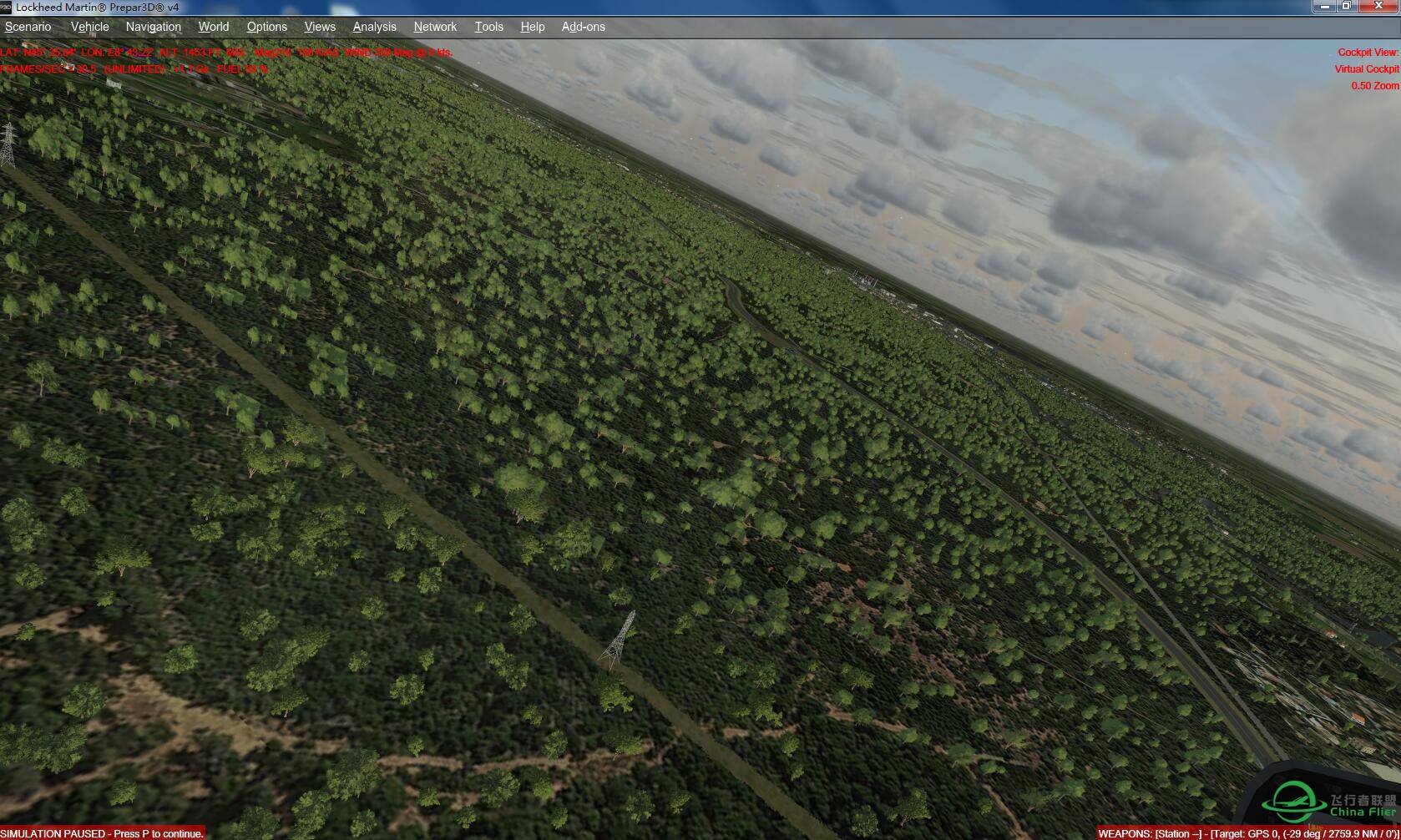Open the Options menu
Image resolution: width=1401 pixels, height=840 pixels.
click(x=266, y=27)
